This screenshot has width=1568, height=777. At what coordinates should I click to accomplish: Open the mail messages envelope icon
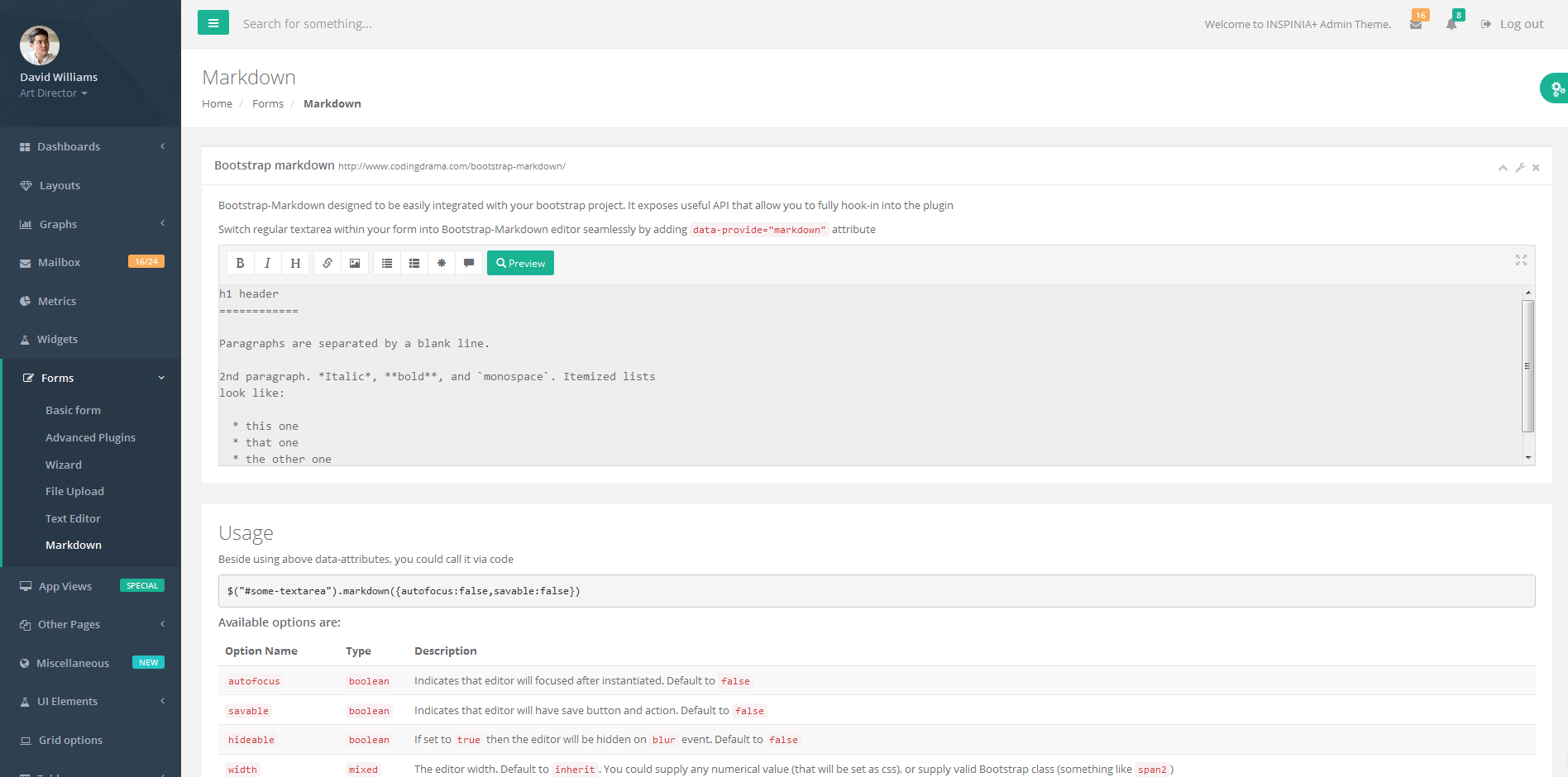[1416, 24]
